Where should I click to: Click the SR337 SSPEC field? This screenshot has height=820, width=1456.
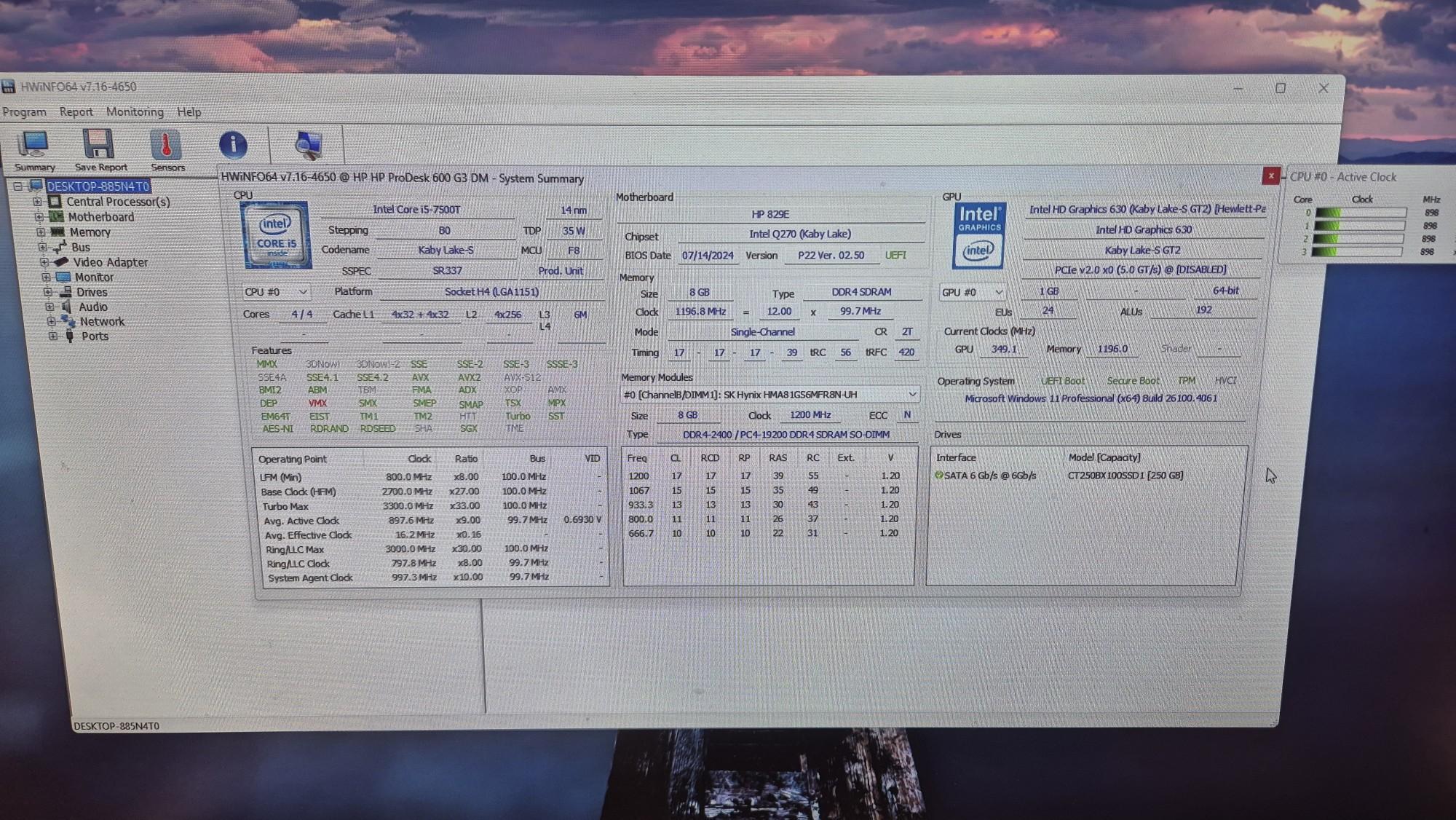point(447,270)
